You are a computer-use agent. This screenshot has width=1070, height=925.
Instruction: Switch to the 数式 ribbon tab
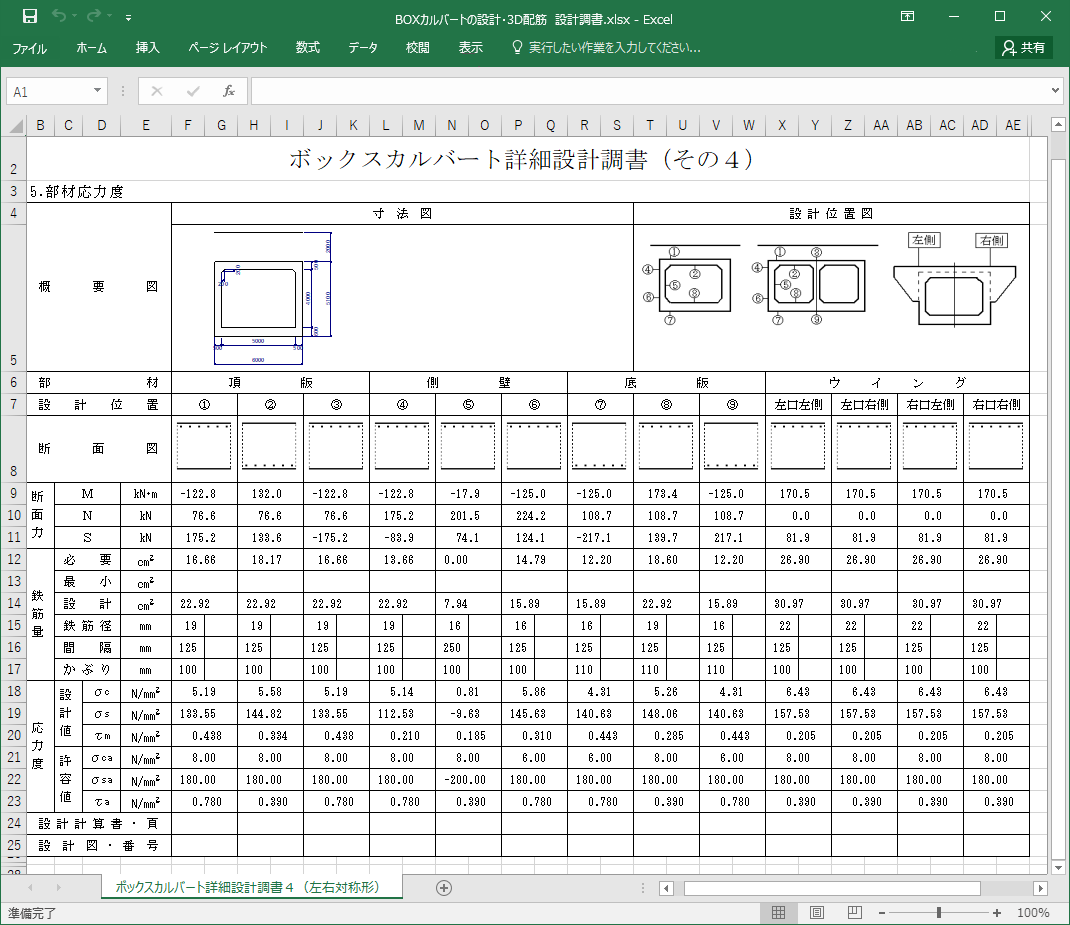click(308, 48)
